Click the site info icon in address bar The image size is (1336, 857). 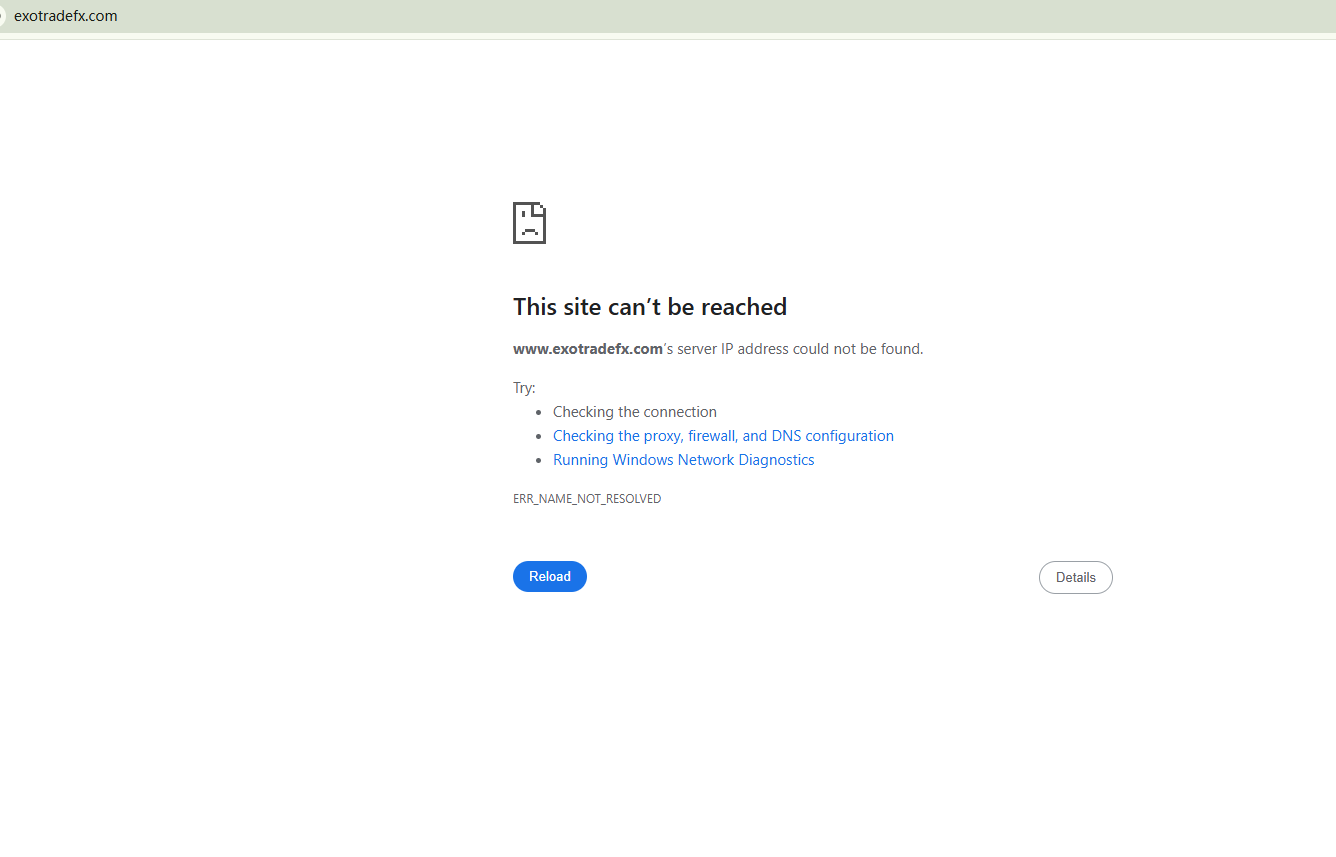pyautogui.click(x=2, y=16)
